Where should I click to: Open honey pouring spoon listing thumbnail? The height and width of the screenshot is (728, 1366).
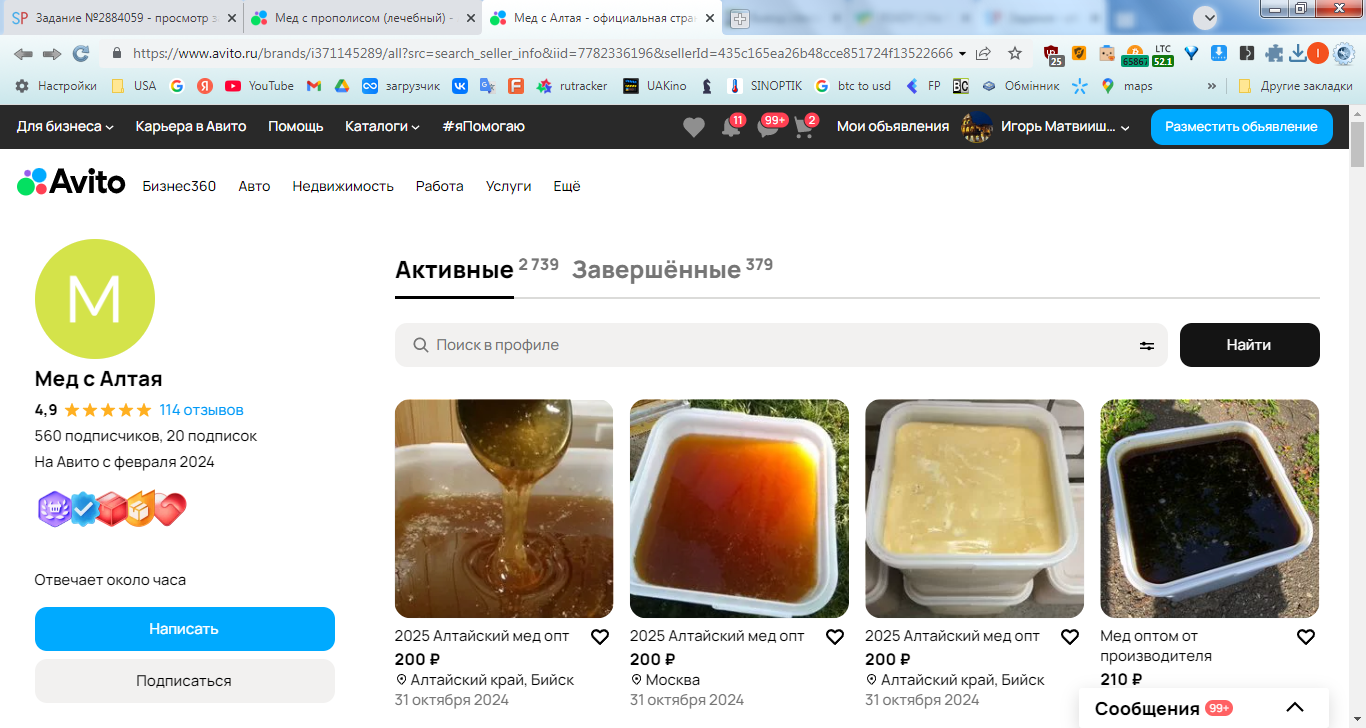(504, 509)
